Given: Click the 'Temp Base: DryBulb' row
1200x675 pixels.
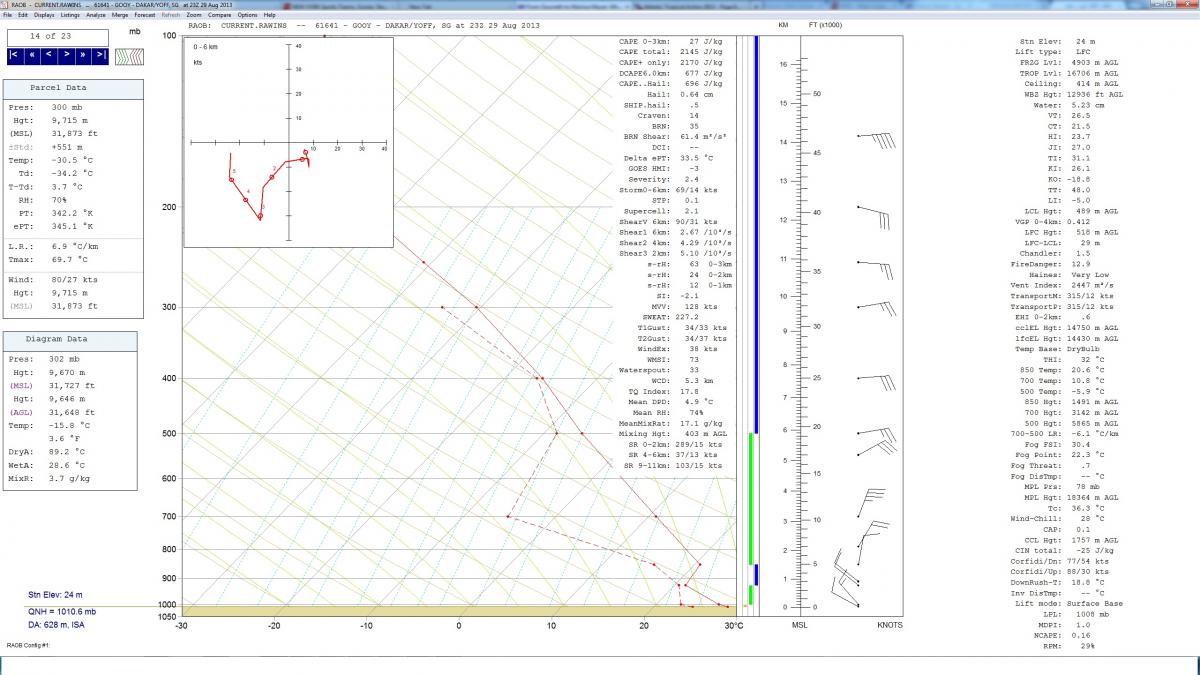Looking at the screenshot, I should coord(1058,349).
